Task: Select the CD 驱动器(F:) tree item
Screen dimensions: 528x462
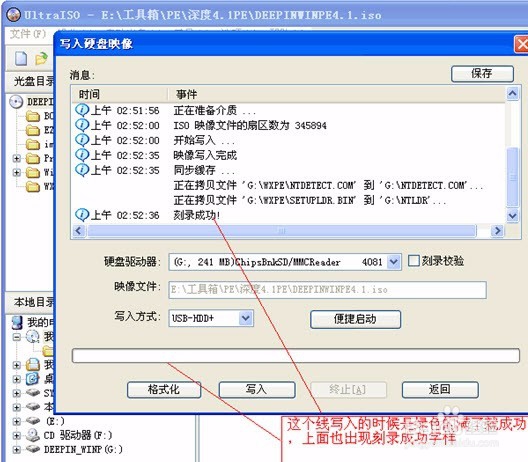Action: pyautogui.click(x=78, y=435)
